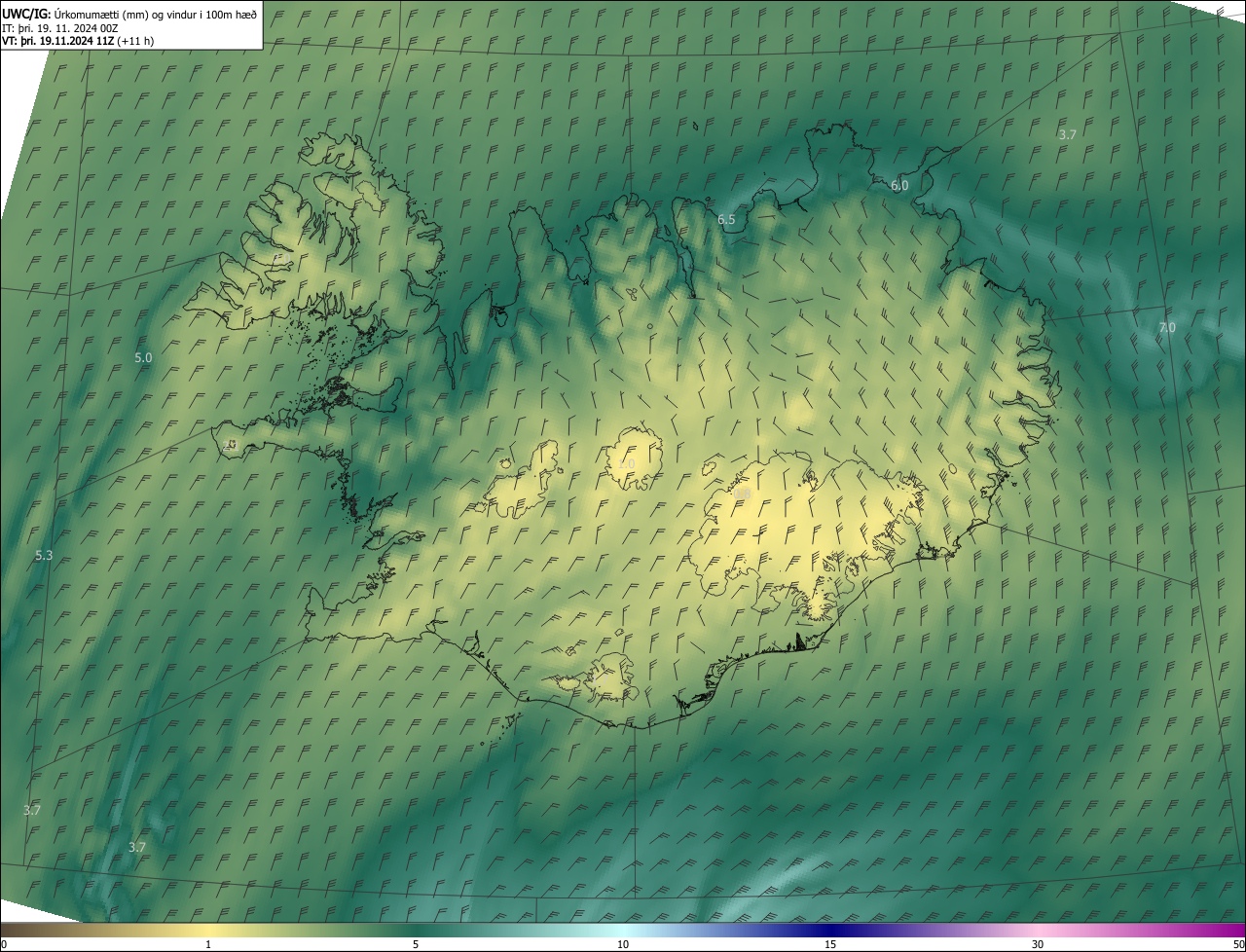Click the '0' tick label on the color scale
Viewport: 1246px width, 952px height.
coord(4,945)
